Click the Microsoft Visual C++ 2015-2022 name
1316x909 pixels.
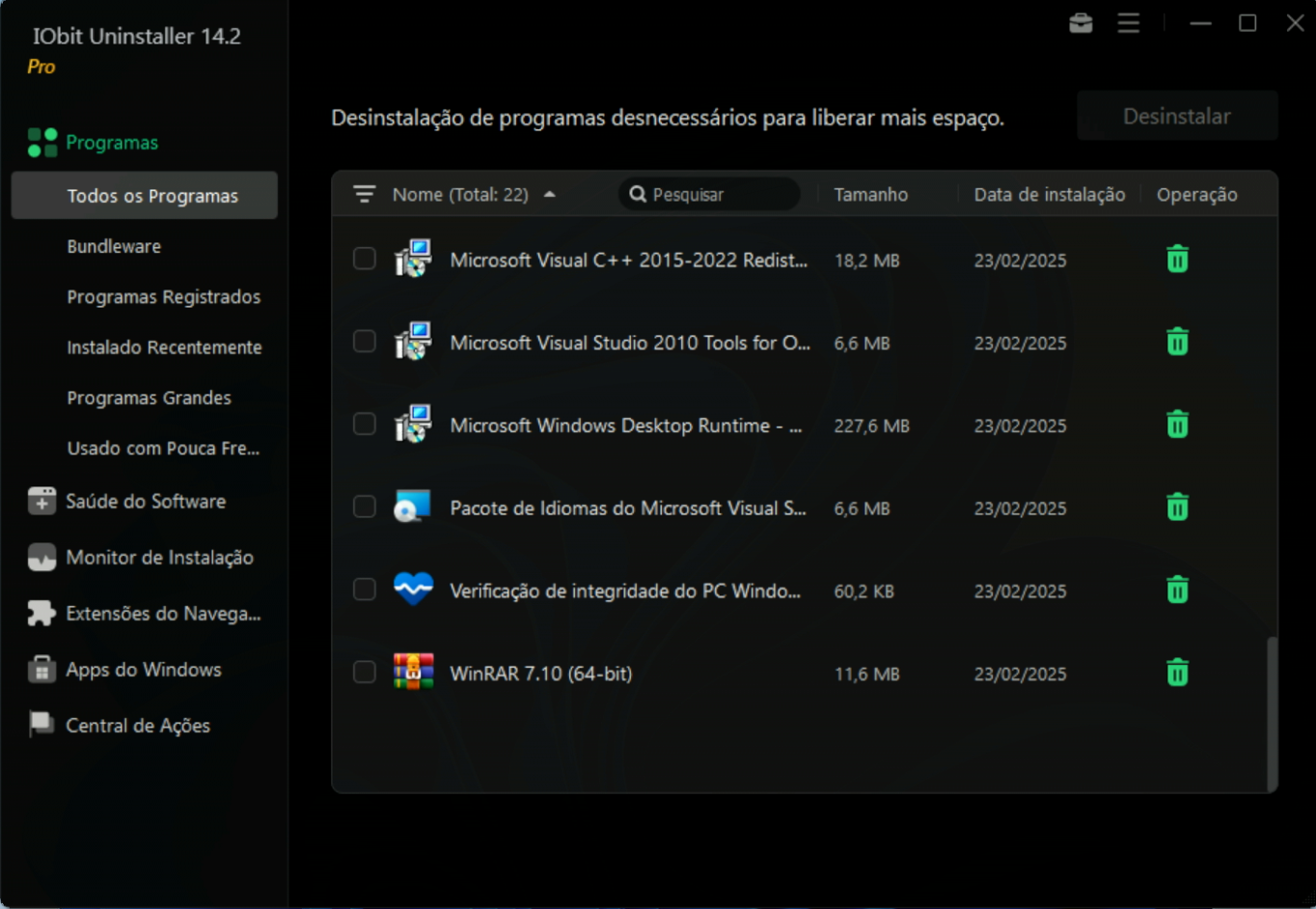(x=629, y=260)
